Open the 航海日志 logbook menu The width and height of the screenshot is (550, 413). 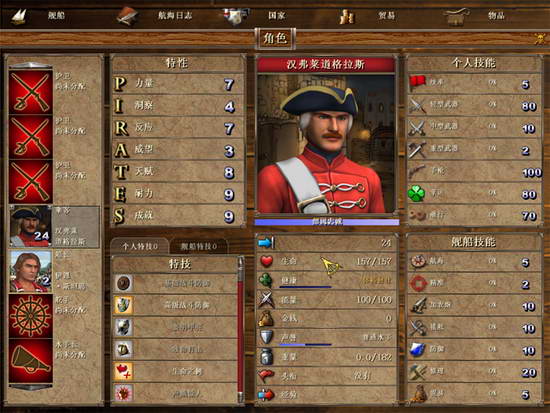click(x=154, y=15)
